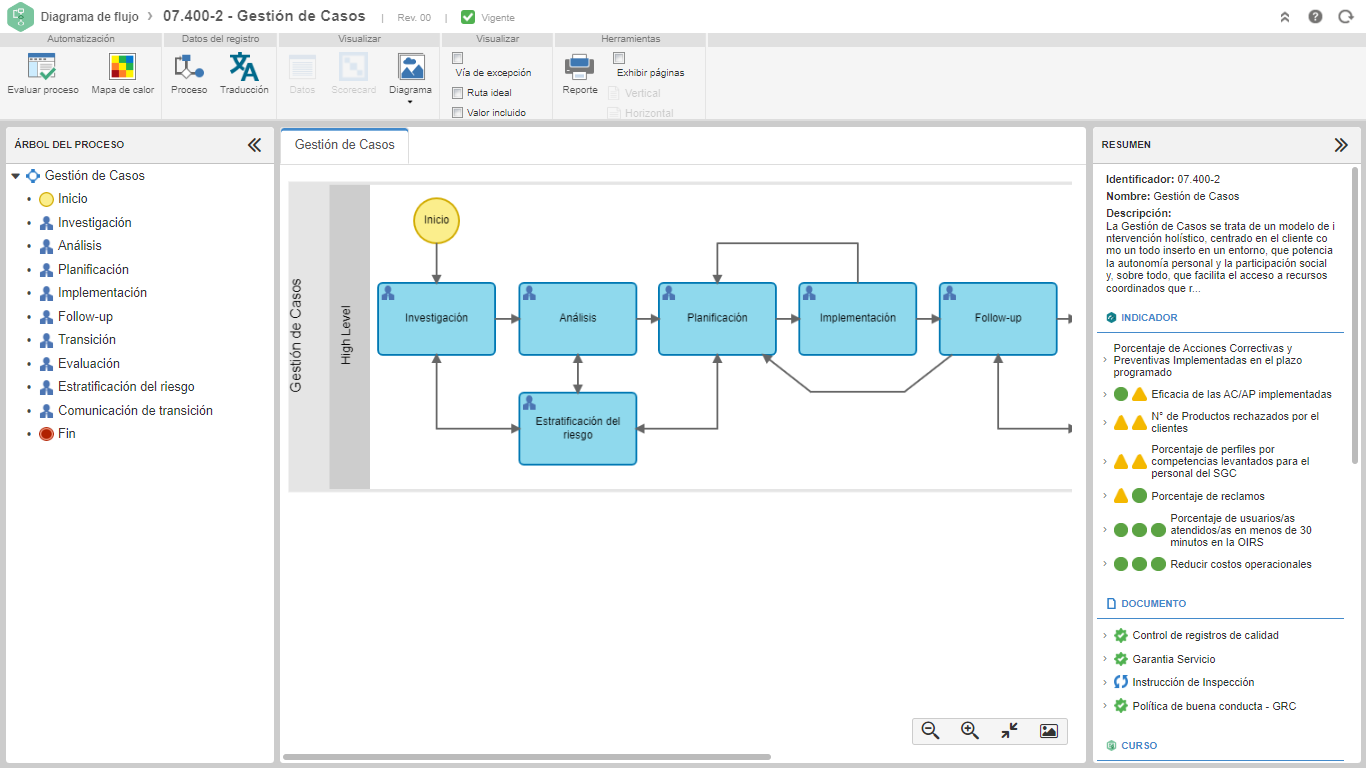Open Política de buena conducta - GRC
The height and width of the screenshot is (768, 1366).
tap(1214, 707)
